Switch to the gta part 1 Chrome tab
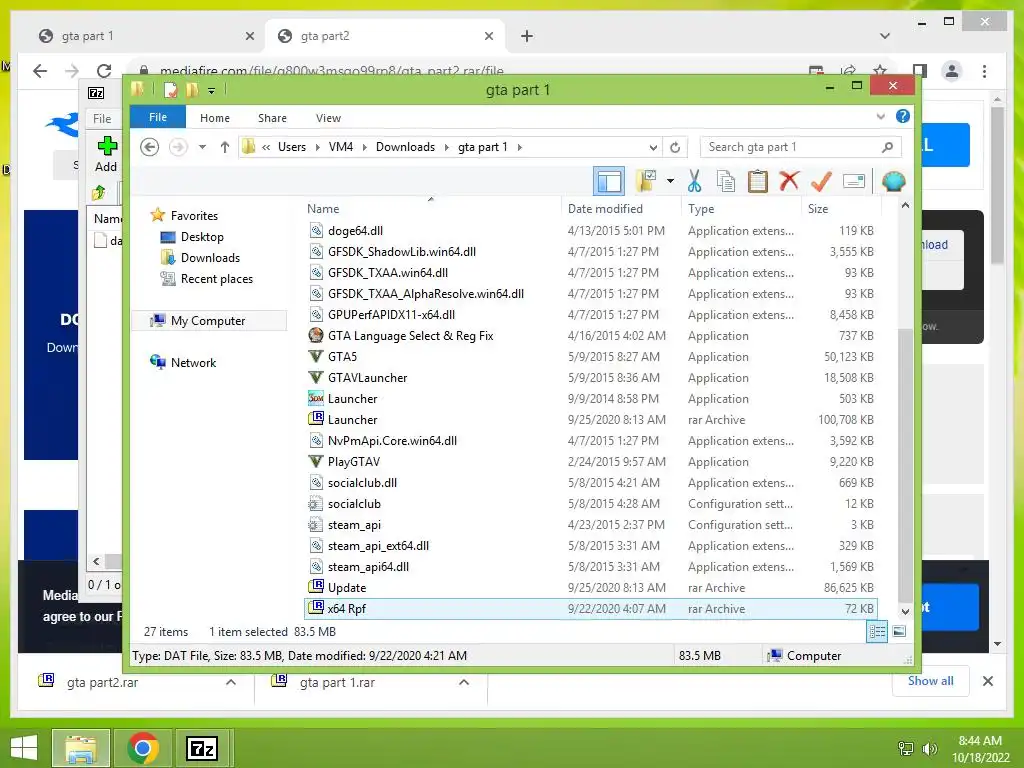Image resolution: width=1024 pixels, height=768 pixels. tap(142, 36)
